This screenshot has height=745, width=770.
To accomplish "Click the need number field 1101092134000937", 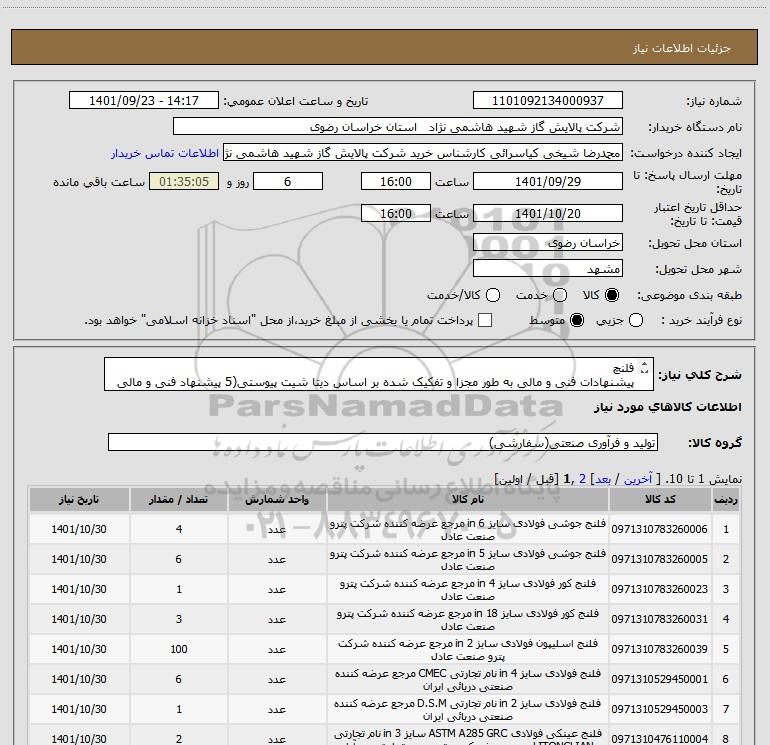I will (547, 101).
